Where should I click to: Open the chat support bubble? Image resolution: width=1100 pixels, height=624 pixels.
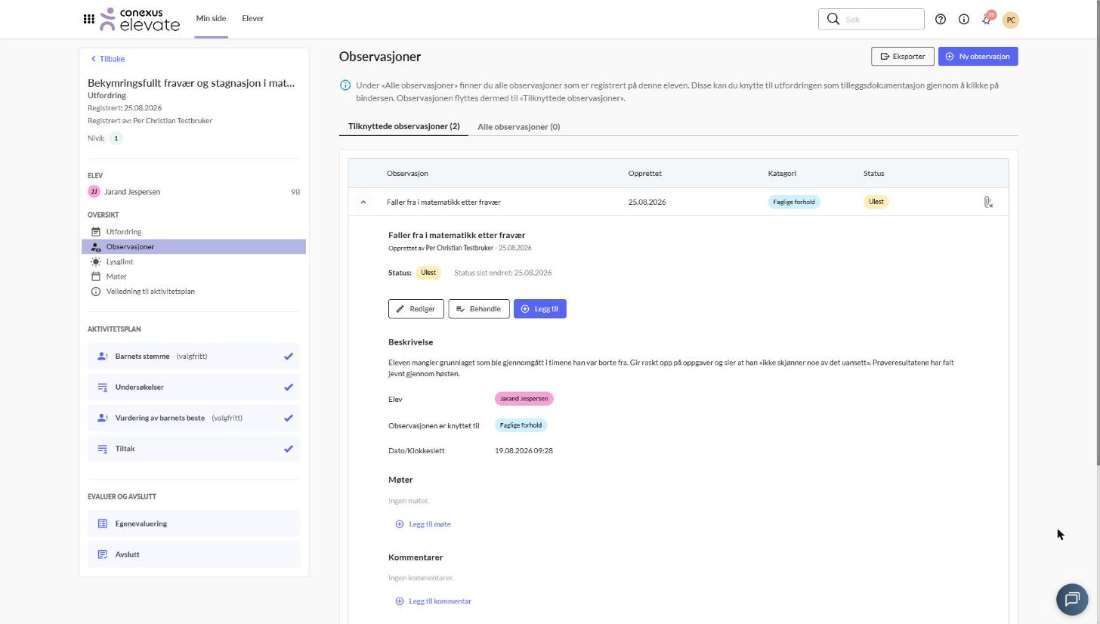[1072, 599]
